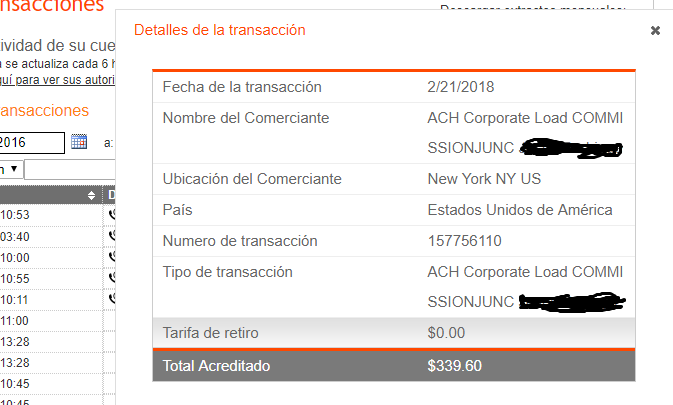Click the phone icon in the 10:53 row
Screen dimensions: 673x405
click(112, 214)
